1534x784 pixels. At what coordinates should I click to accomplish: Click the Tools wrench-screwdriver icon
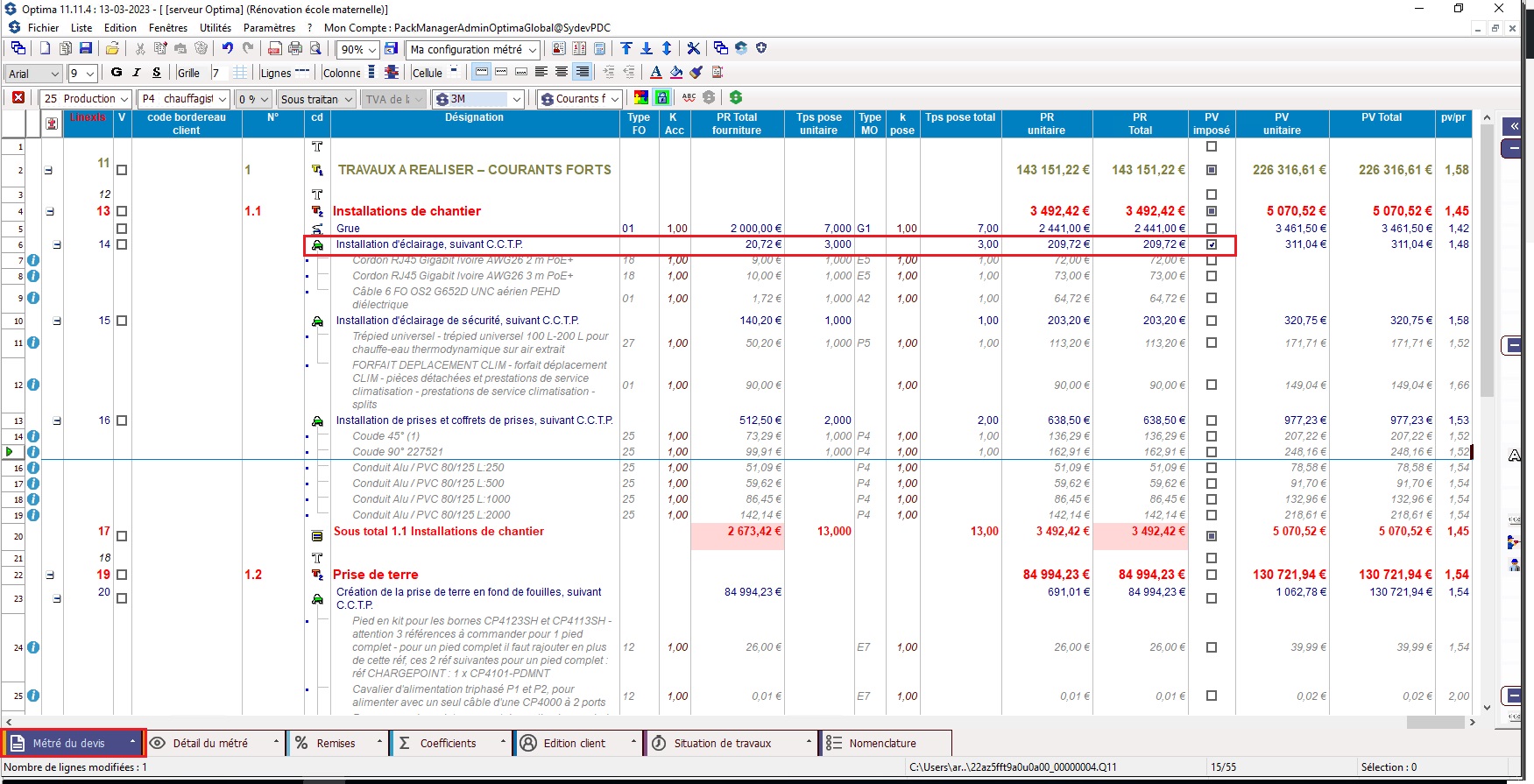click(x=693, y=49)
